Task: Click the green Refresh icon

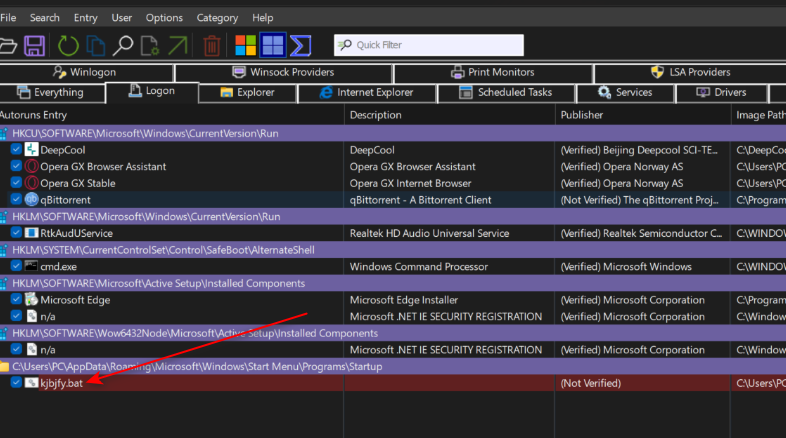Action: 68,46
